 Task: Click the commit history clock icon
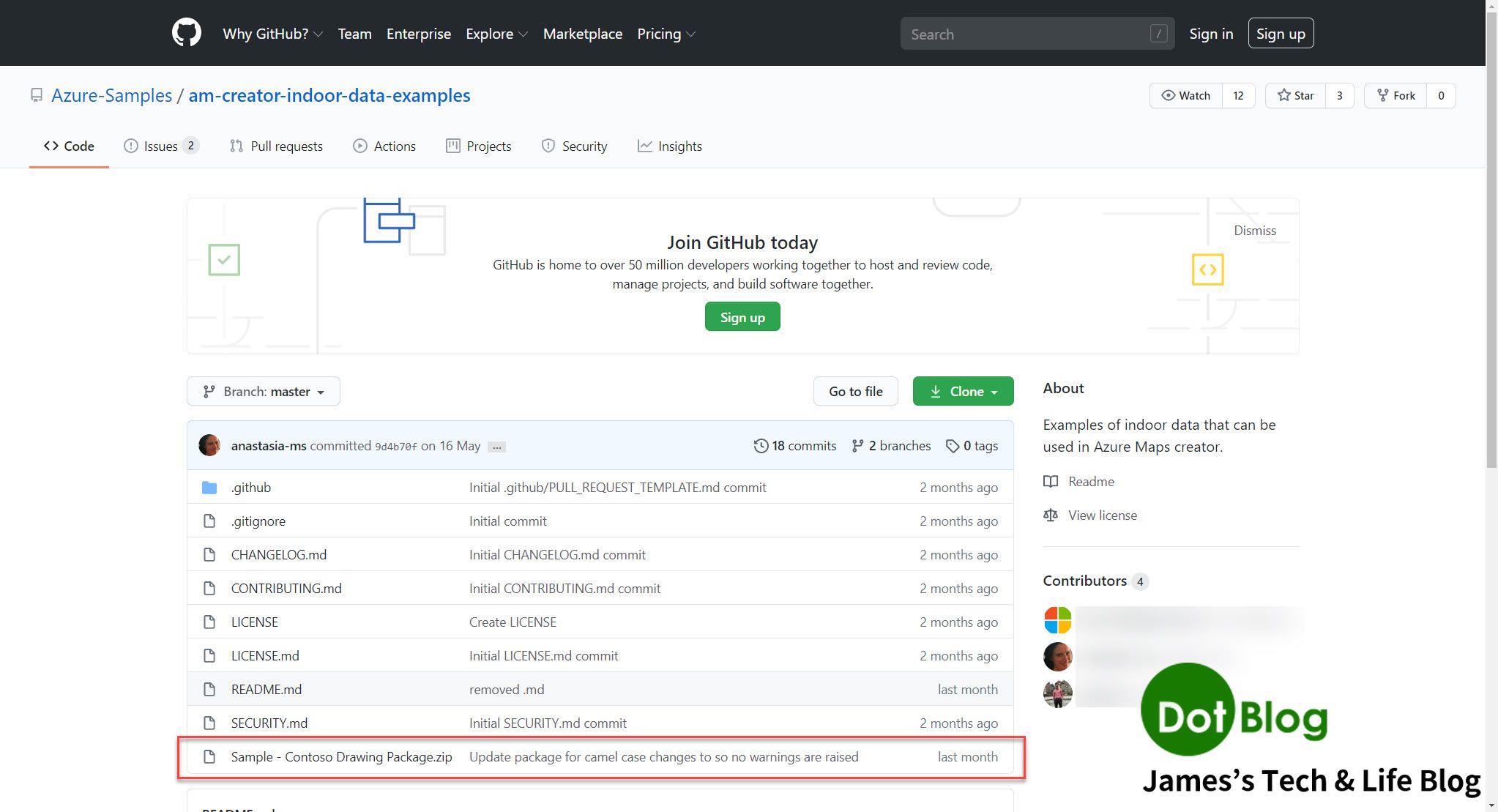[761, 446]
